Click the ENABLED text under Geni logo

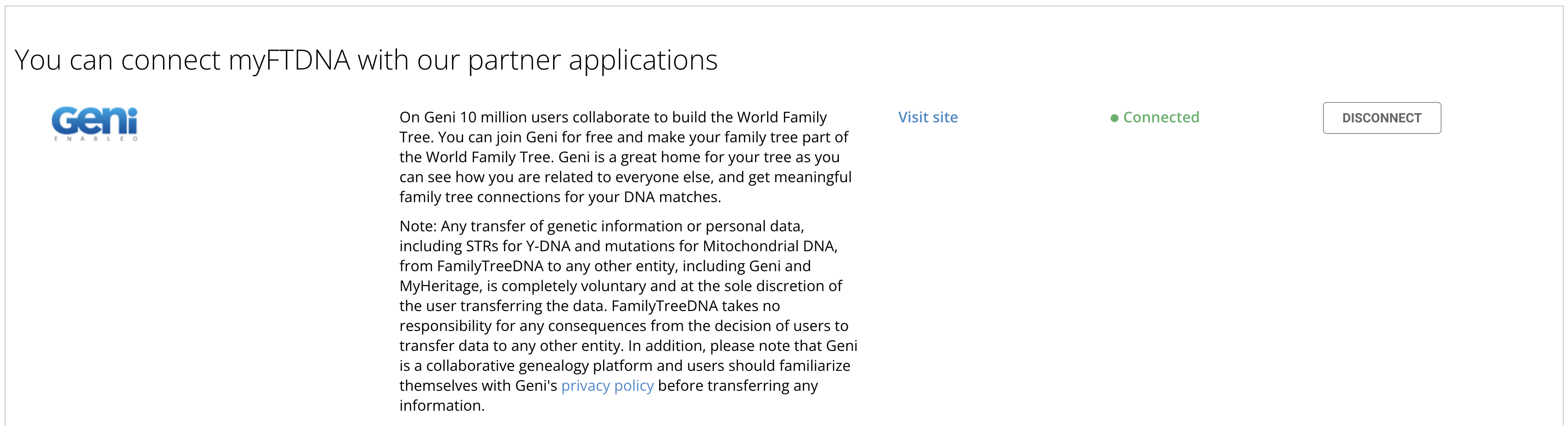[x=95, y=139]
